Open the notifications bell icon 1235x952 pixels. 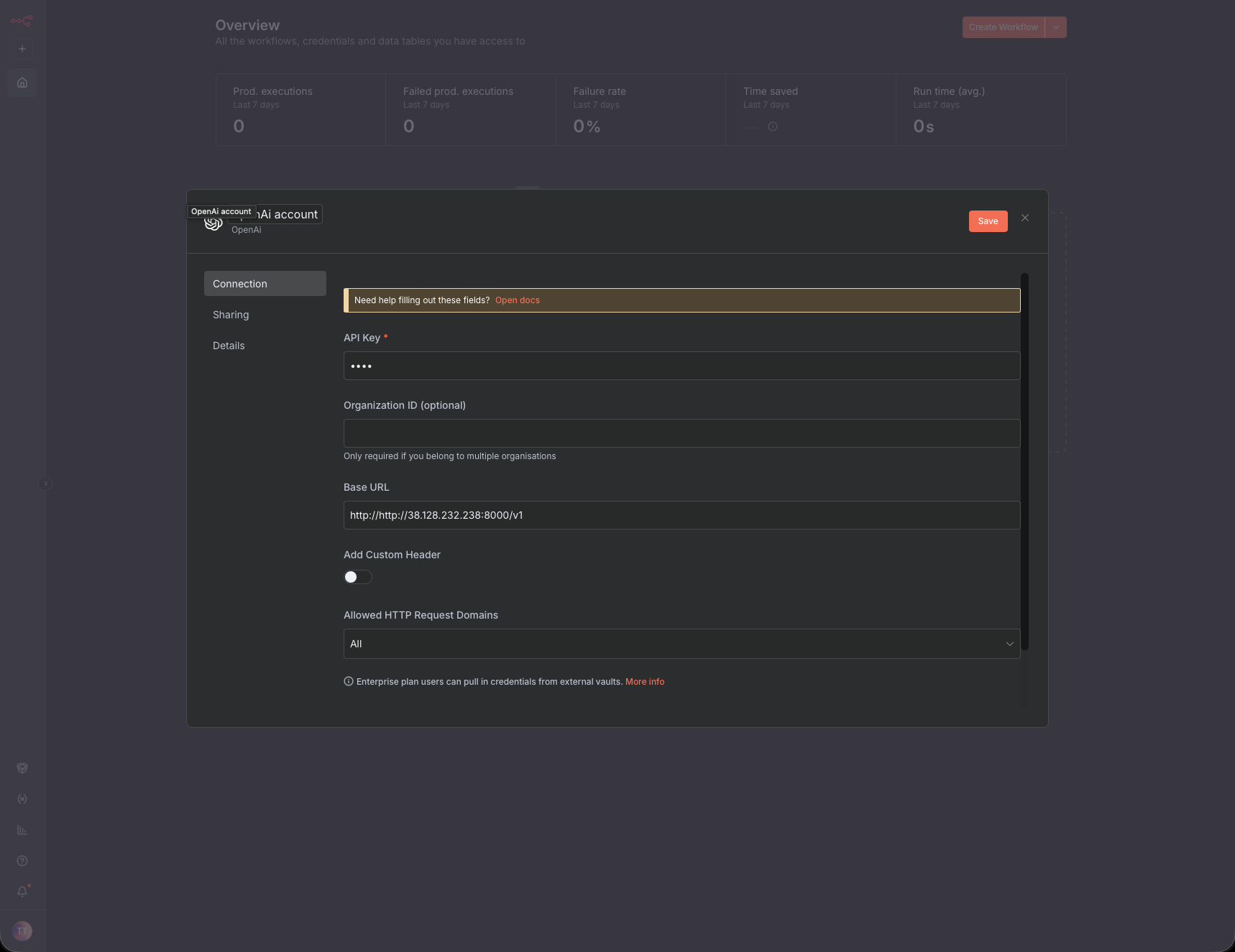tap(22, 892)
